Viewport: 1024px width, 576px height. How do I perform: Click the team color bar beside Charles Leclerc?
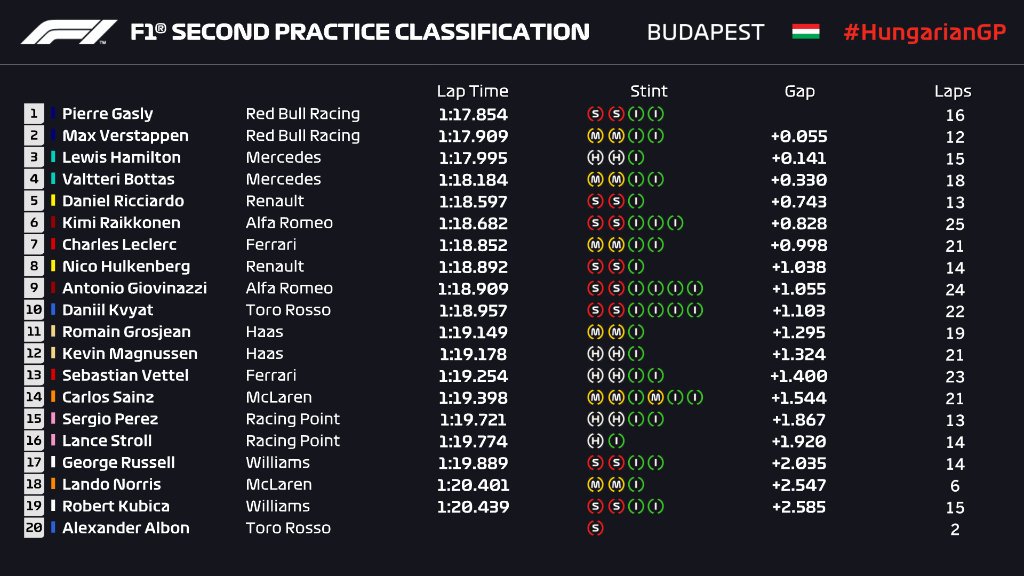[54, 245]
